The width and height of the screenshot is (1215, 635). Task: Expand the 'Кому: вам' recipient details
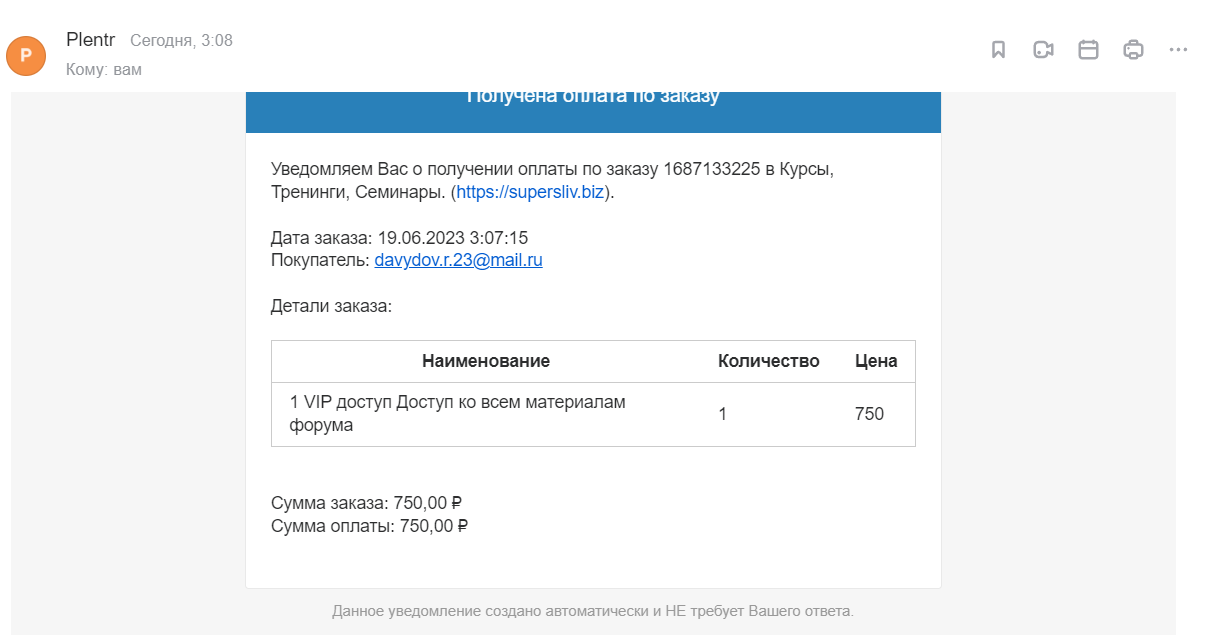104,70
